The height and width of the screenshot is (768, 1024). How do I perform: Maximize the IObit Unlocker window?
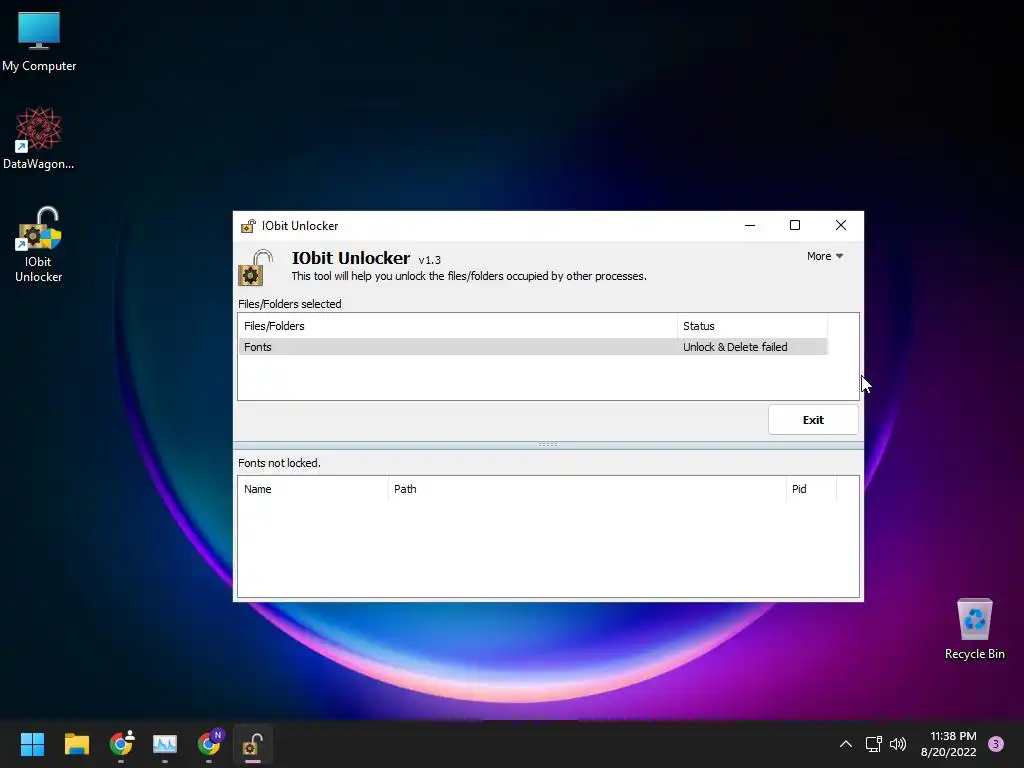pos(795,225)
